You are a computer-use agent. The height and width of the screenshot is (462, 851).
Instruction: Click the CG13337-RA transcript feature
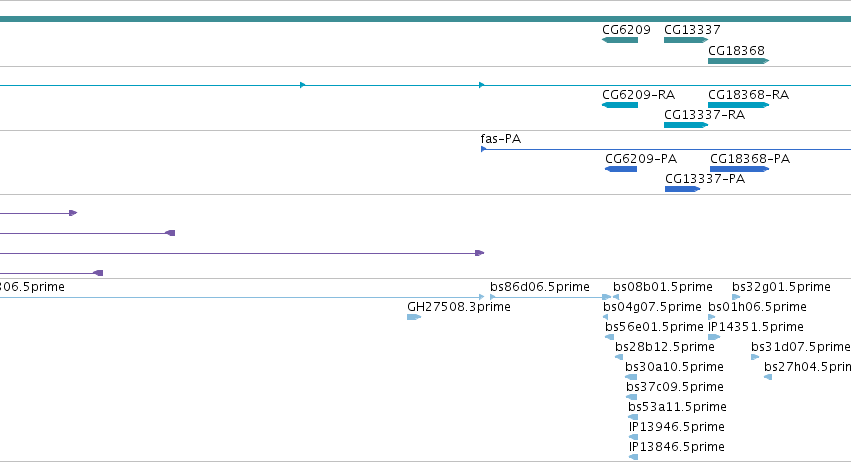click(686, 125)
